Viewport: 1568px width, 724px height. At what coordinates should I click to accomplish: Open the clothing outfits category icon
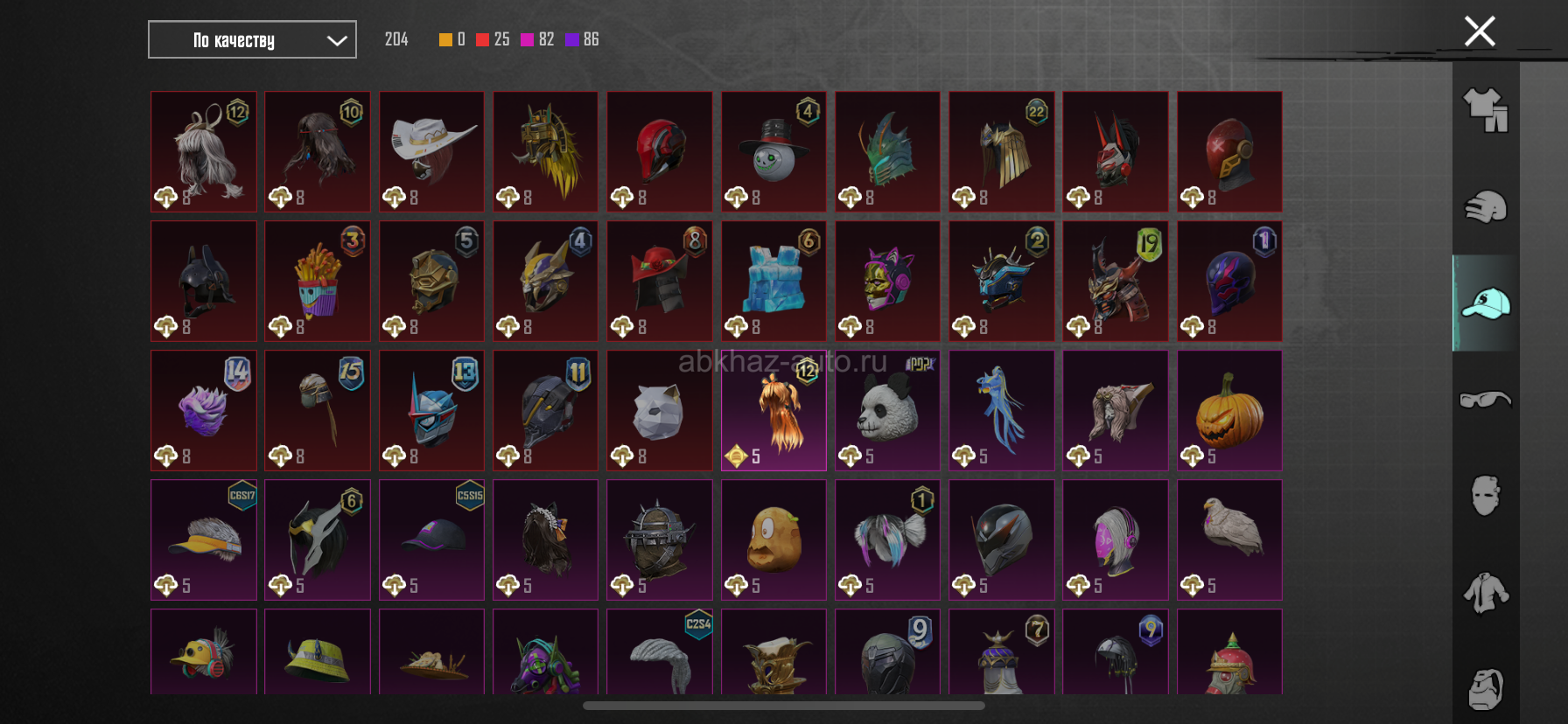click(x=1486, y=110)
